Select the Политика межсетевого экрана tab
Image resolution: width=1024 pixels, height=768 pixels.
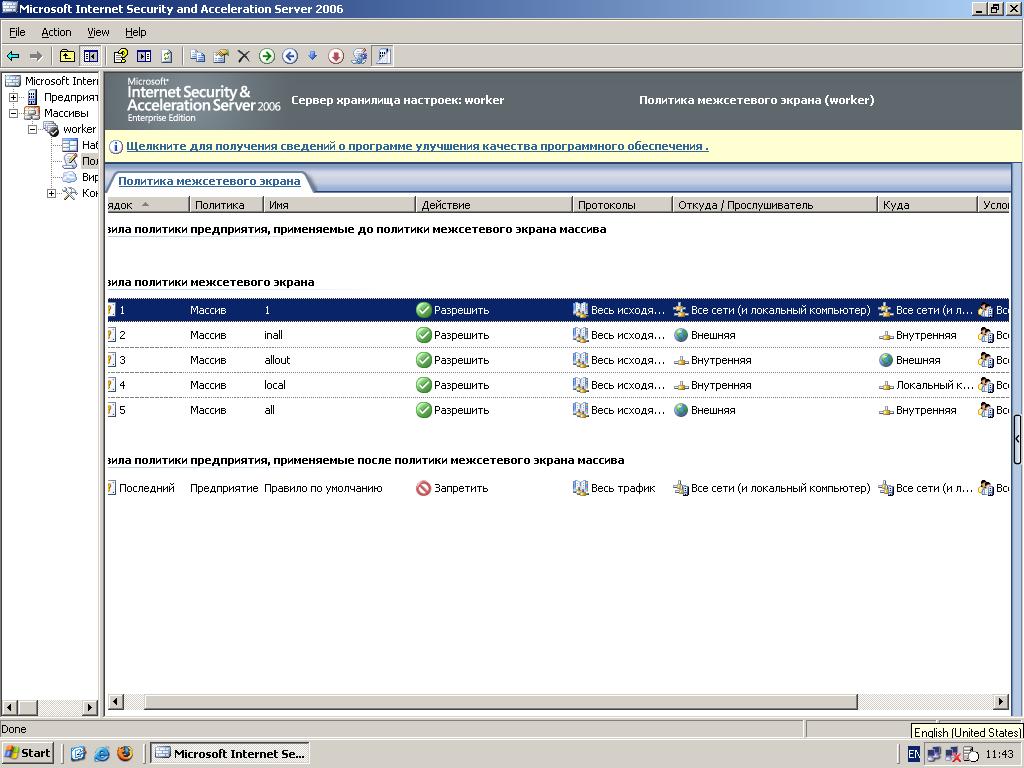(209, 182)
